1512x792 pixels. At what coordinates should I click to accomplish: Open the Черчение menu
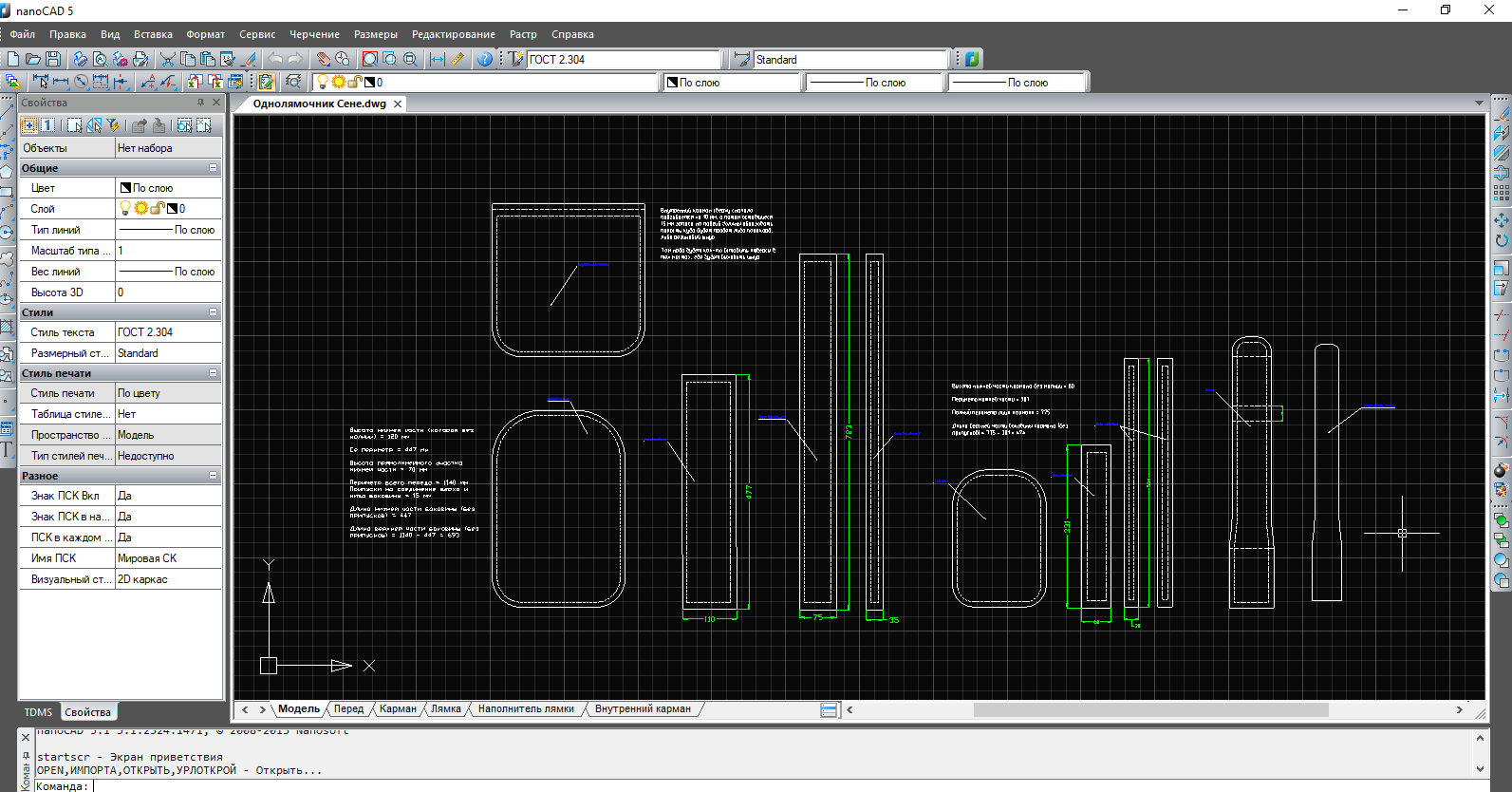click(314, 34)
